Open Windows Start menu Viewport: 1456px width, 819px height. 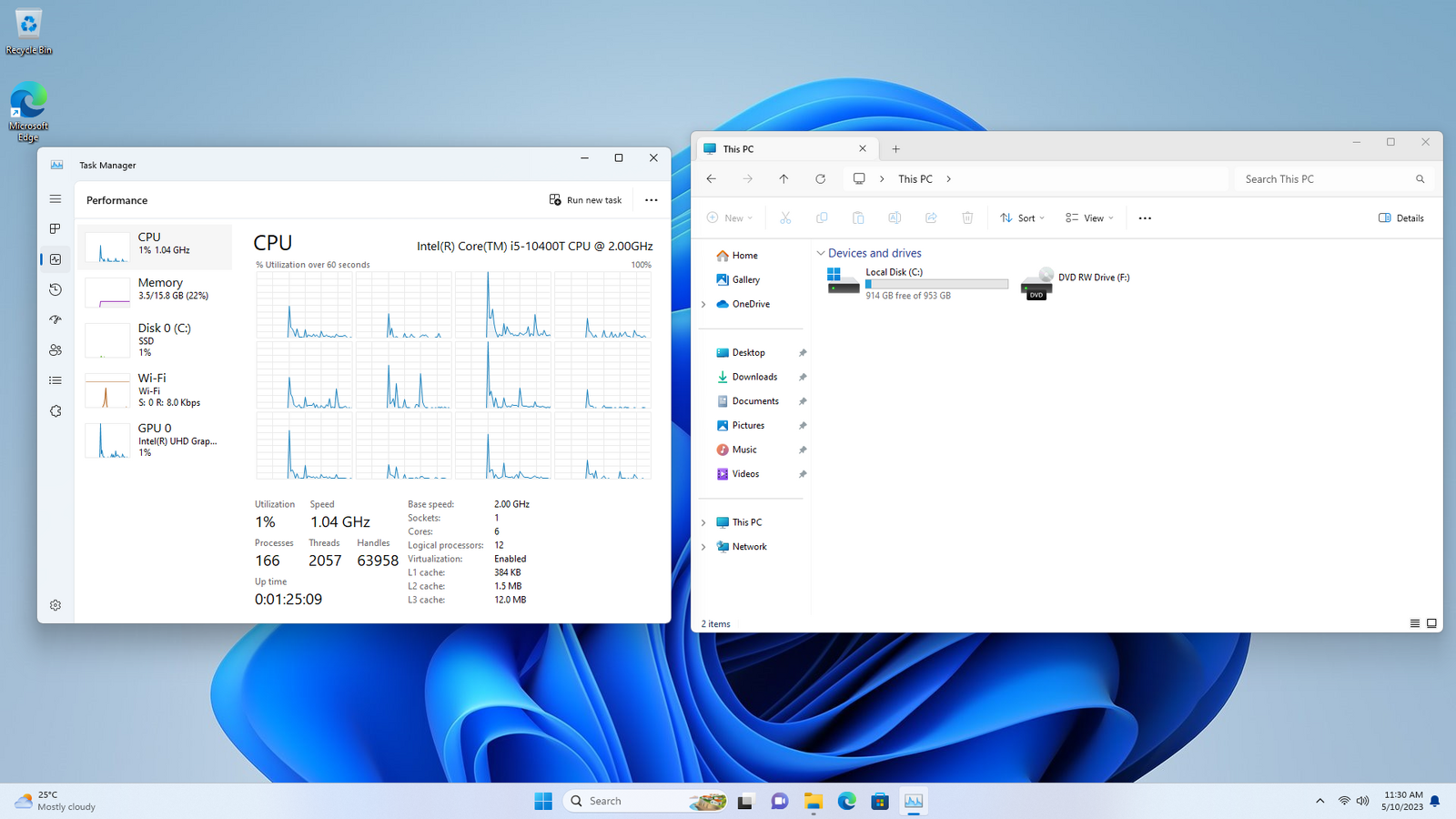pos(543,801)
